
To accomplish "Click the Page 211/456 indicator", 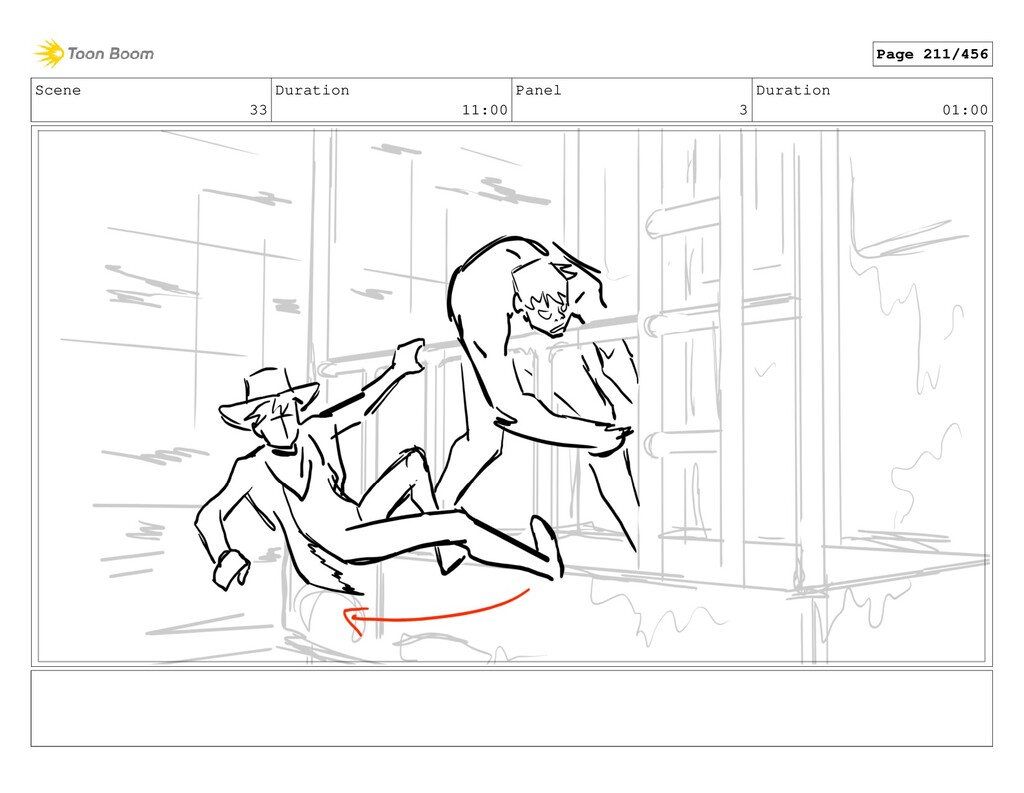I will coord(932,54).
